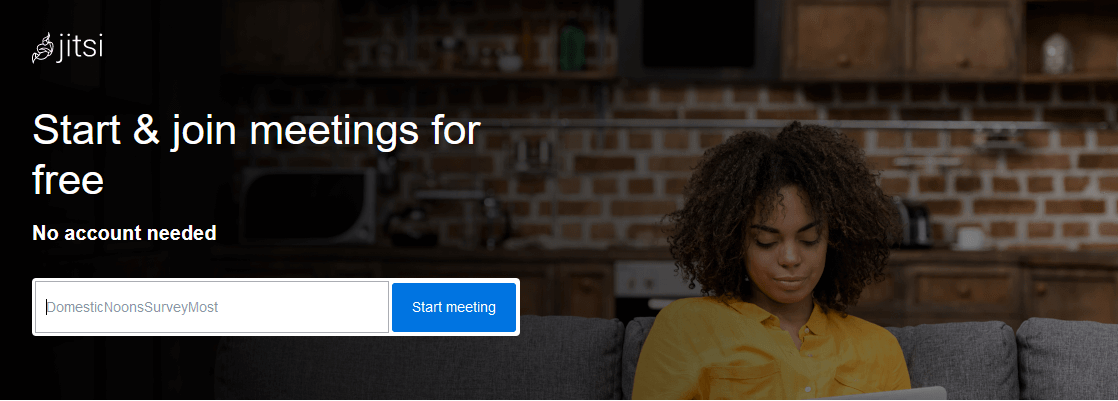This screenshot has height=401, width=1118.
Task: Click the 'No account needed' subheading
Action: tap(124, 233)
